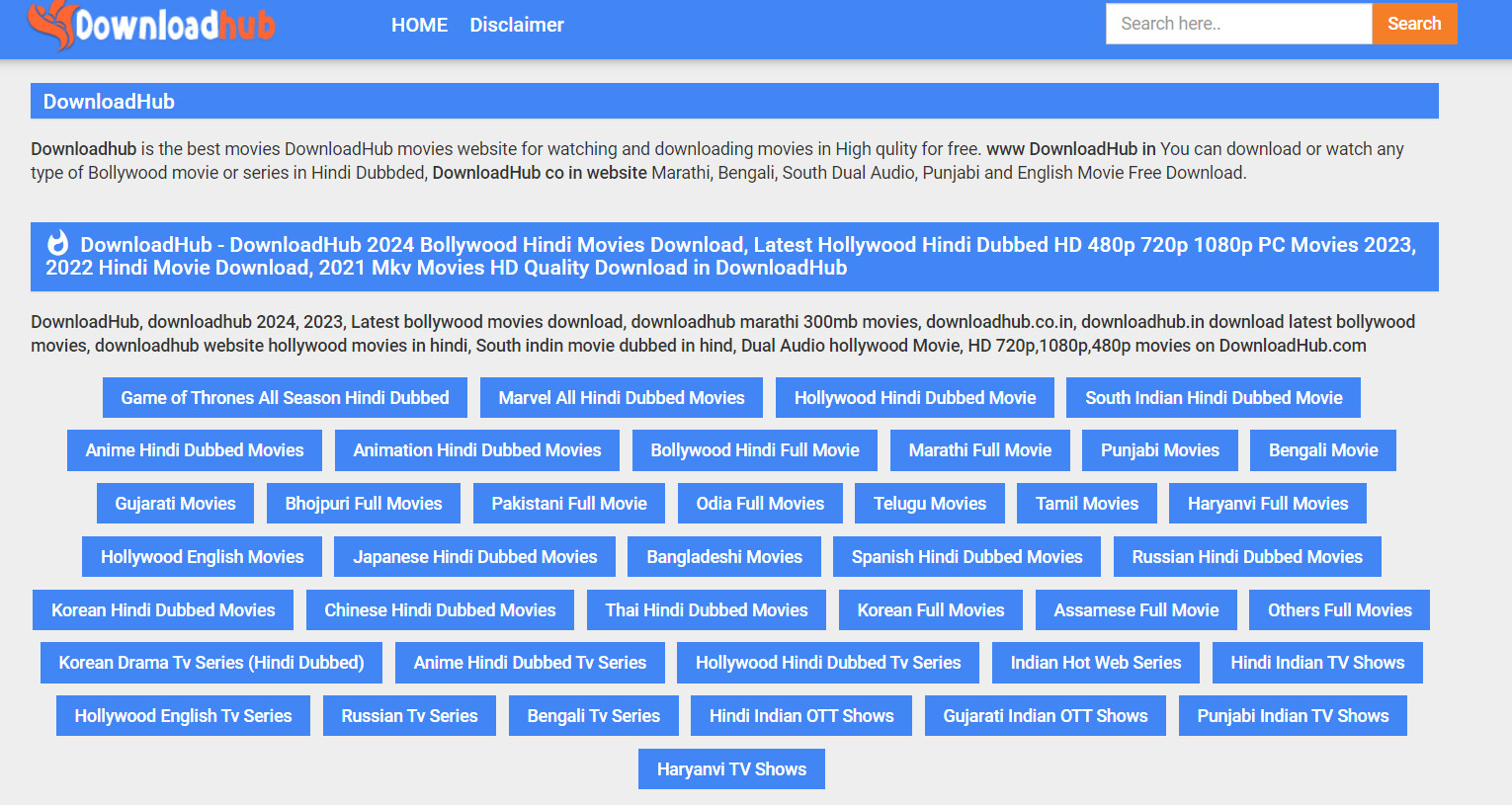Click the DownloadHub section header bar
Image resolution: width=1512 pixels, height=805 pixels.
[734, 101]
